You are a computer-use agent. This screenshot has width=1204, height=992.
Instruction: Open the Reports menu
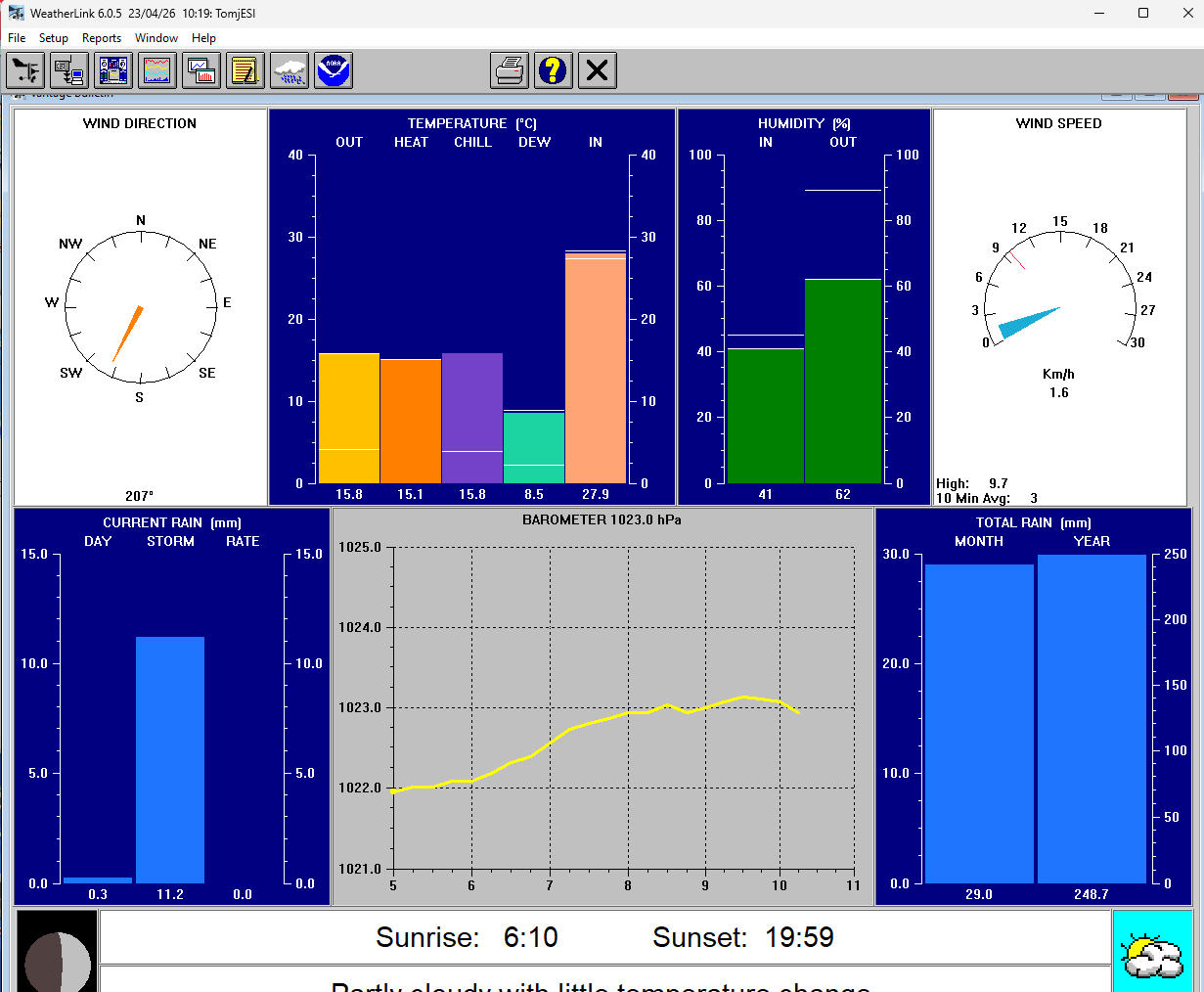click(x=102, y=38)
